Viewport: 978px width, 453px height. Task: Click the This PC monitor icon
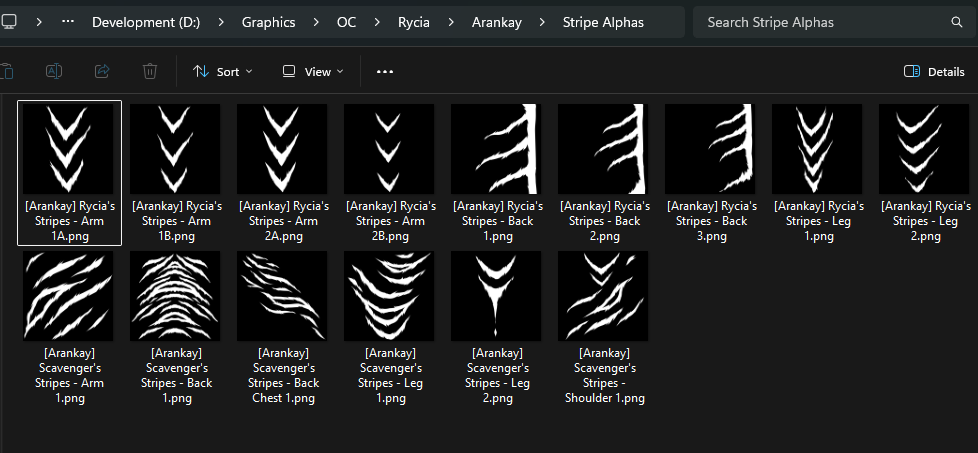[x=9, y=22]
